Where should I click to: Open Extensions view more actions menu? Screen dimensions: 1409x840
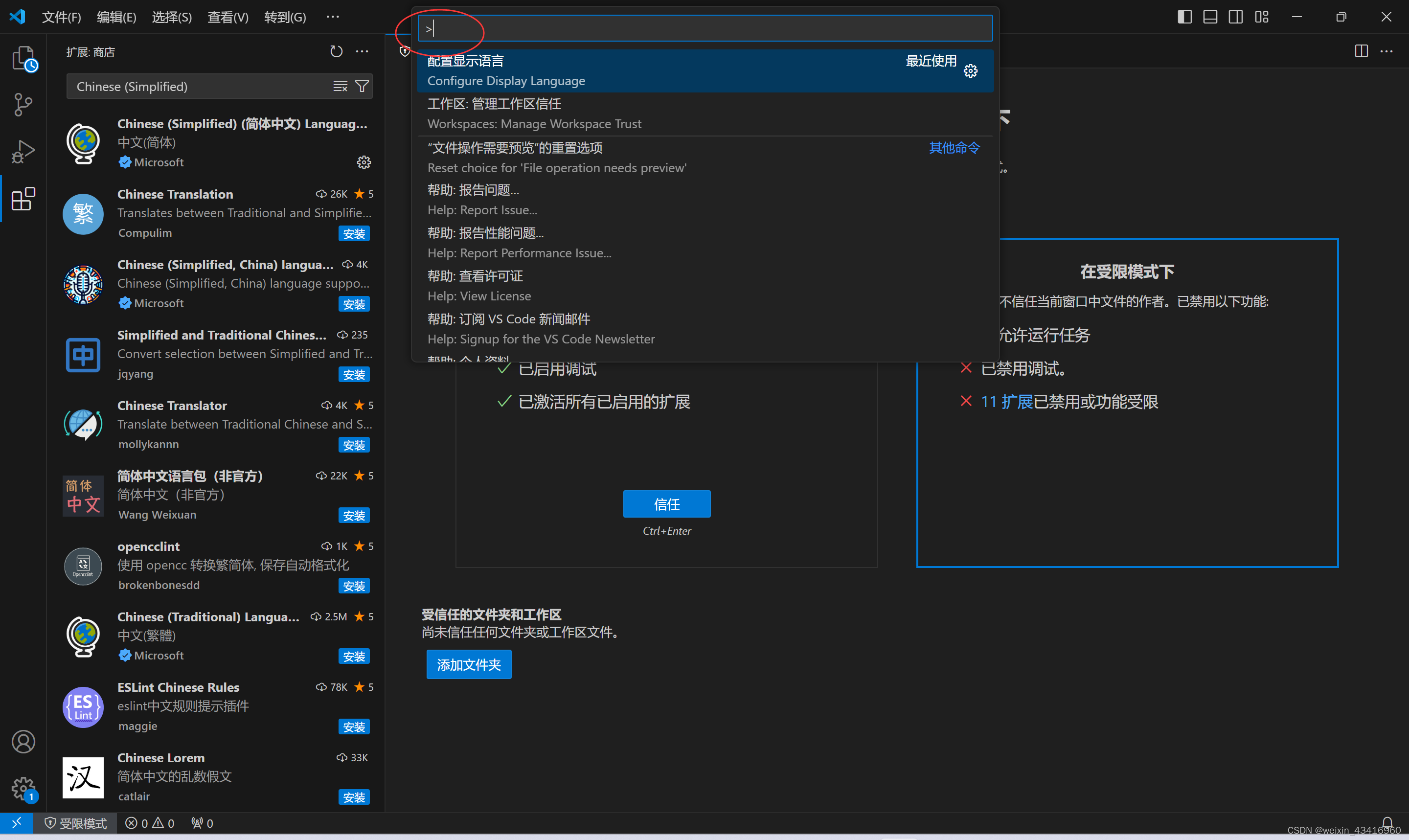click(x=362, y=51)
